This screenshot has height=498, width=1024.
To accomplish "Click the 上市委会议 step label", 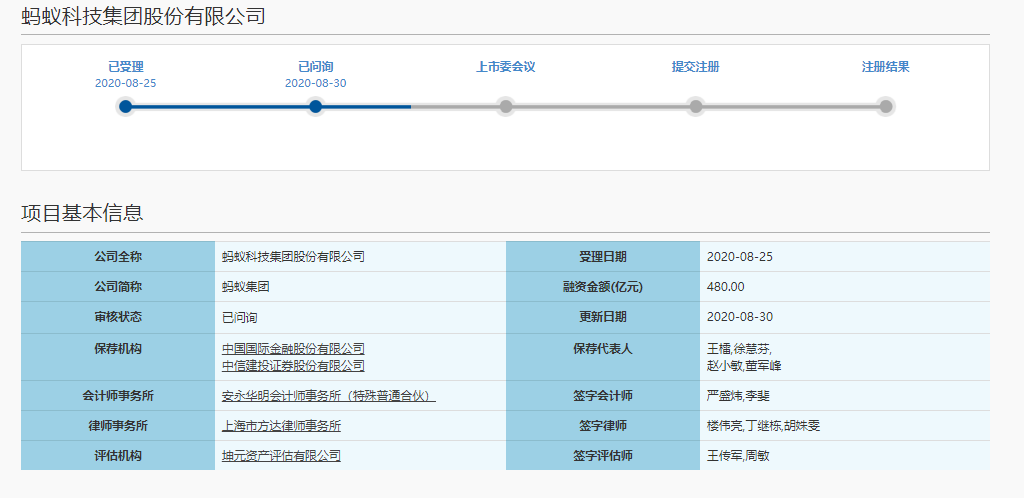I will pos(506,67).
